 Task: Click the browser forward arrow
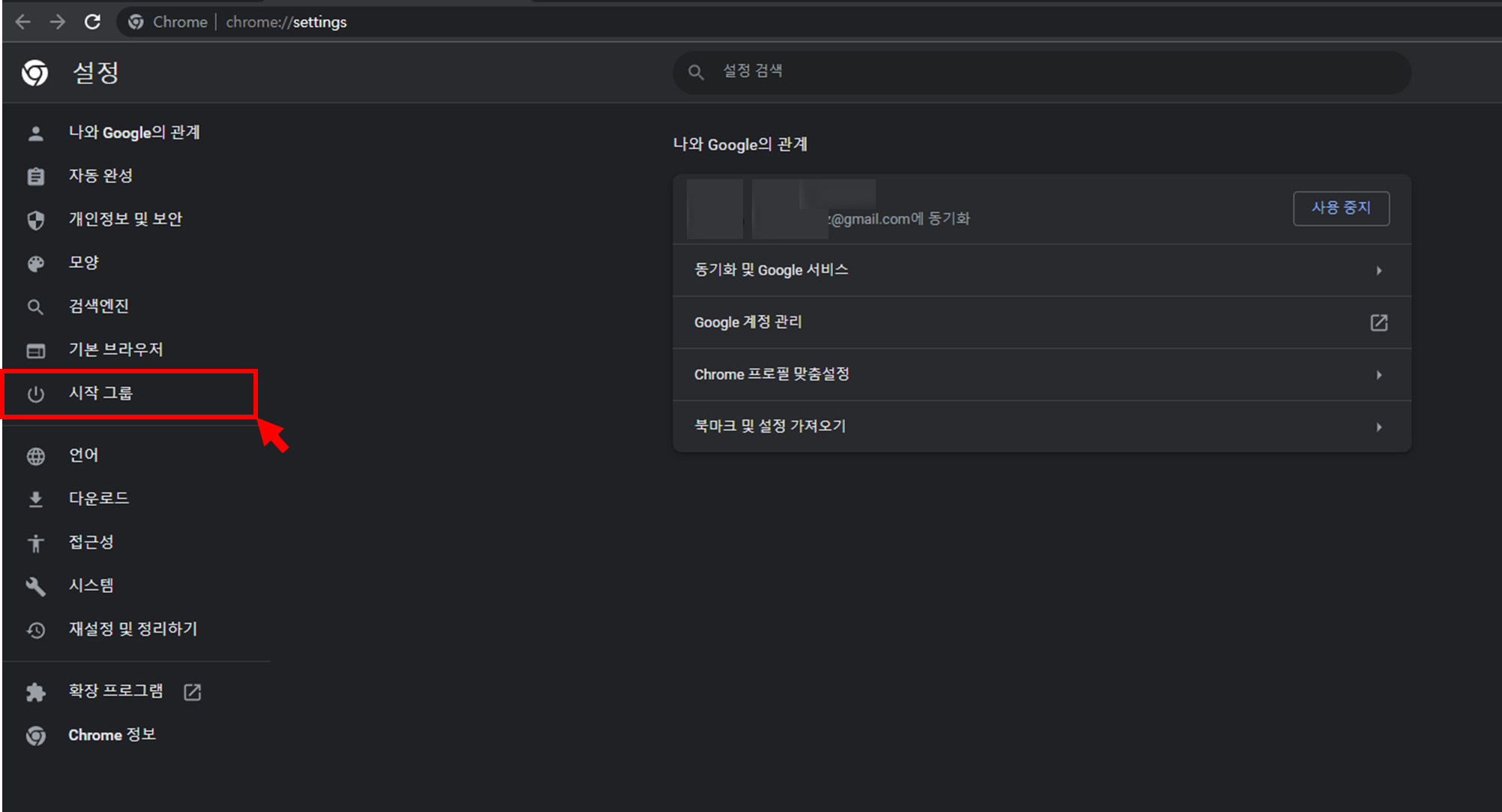(58, 22)
